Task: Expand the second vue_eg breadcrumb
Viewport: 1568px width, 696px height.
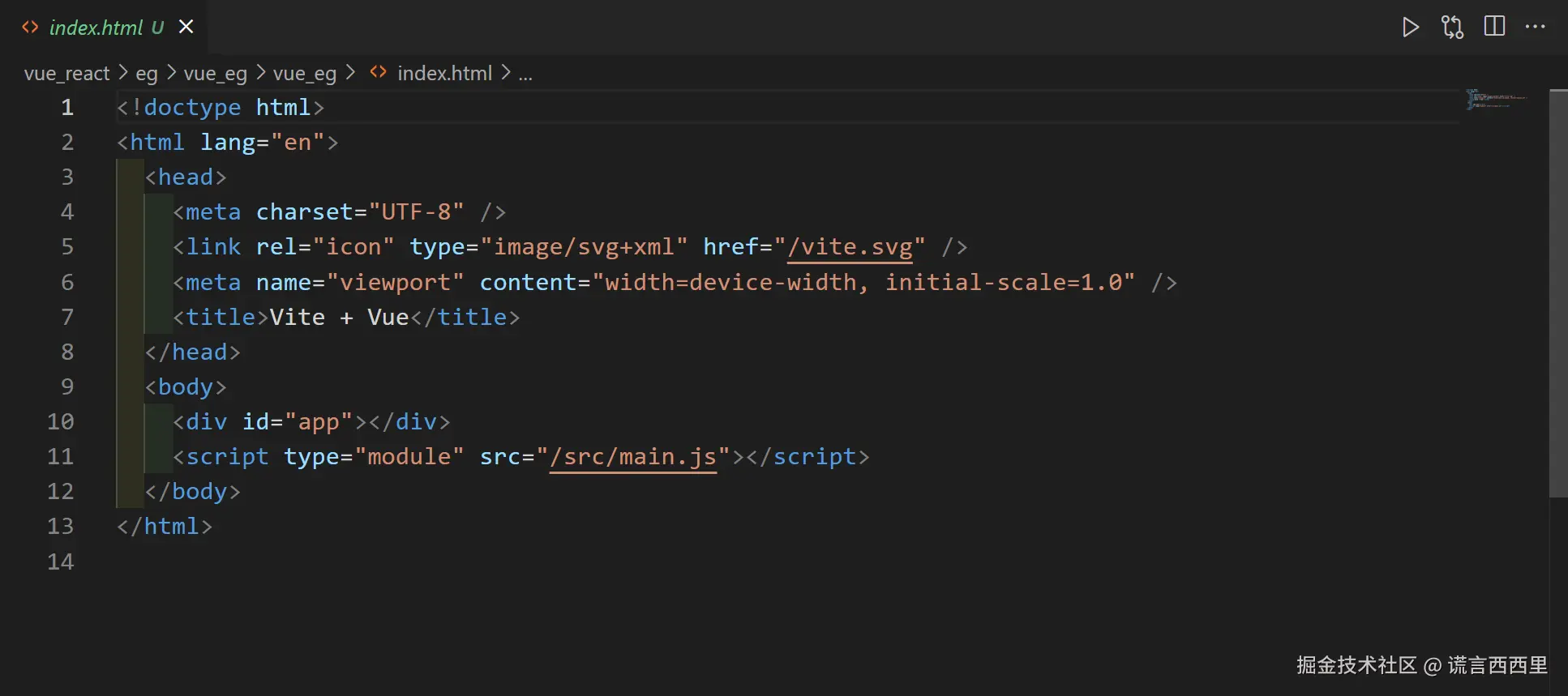Action: [x=304, y=74]
